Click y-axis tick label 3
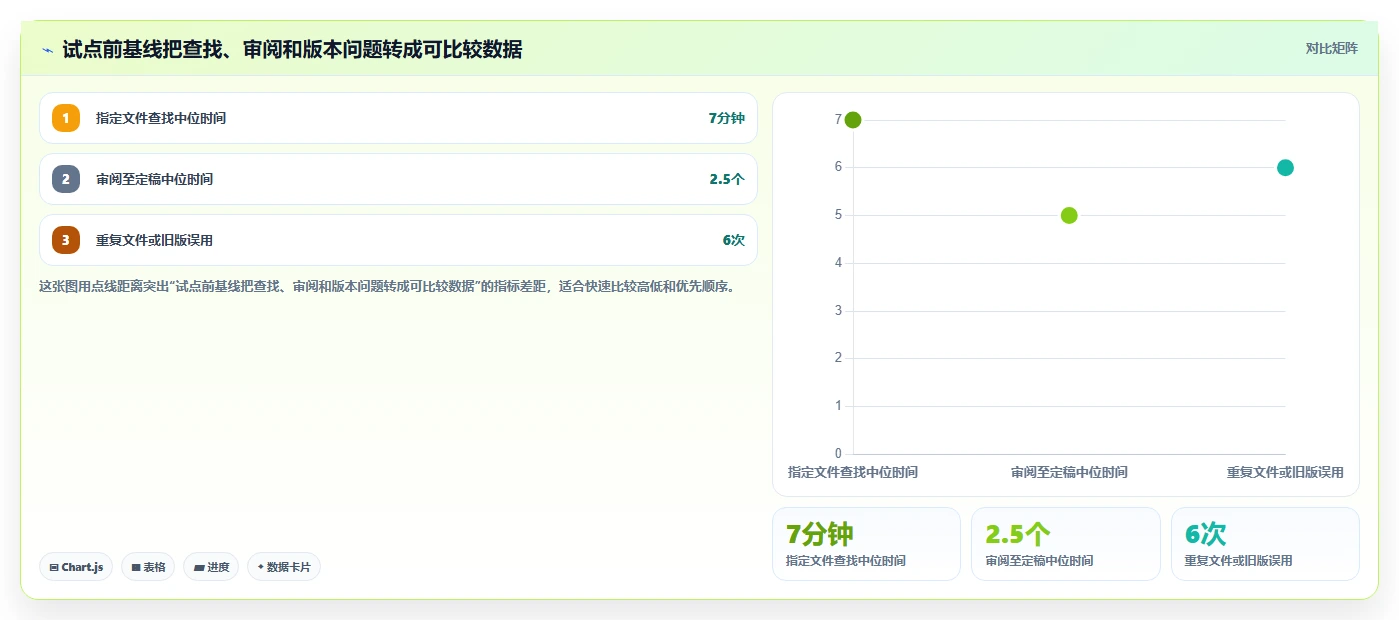The width and height of the screenshot is (1399, 620). tap(838, 311)
